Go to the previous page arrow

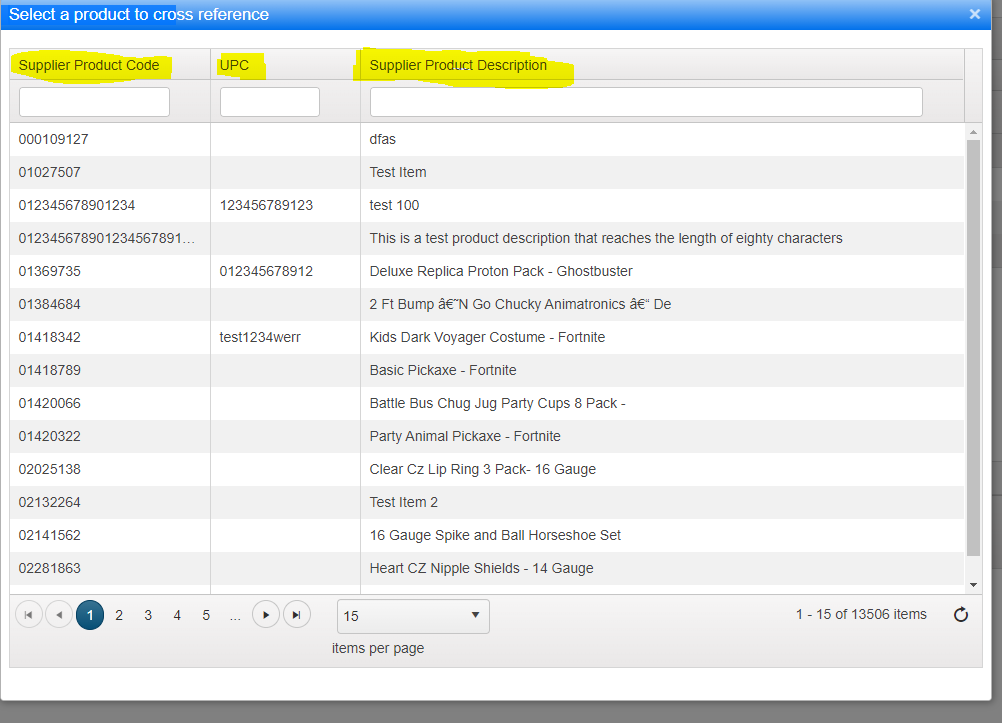[x=59, y=615]
